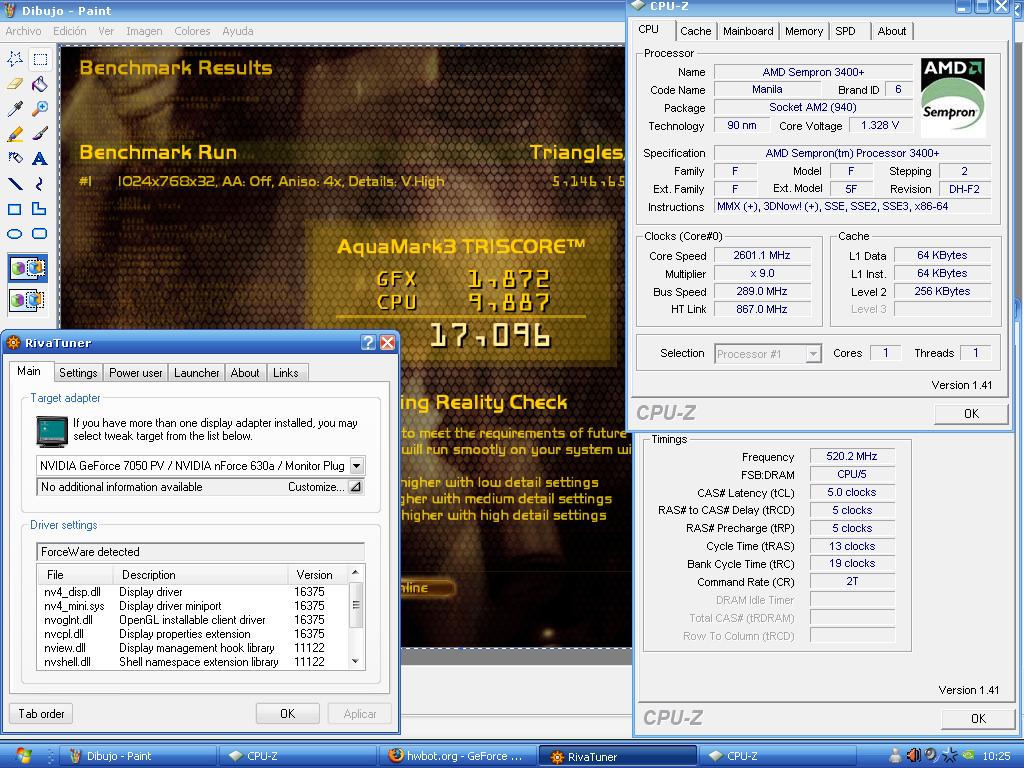Open RivaTuner Customize triangle button
The width and height of the screenshot is (1024, 768).
click(355, 487)
